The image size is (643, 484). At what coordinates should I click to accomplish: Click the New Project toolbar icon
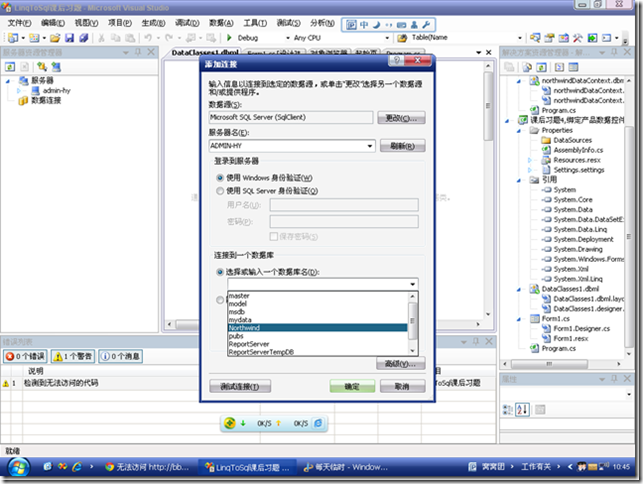coord(13,38)
